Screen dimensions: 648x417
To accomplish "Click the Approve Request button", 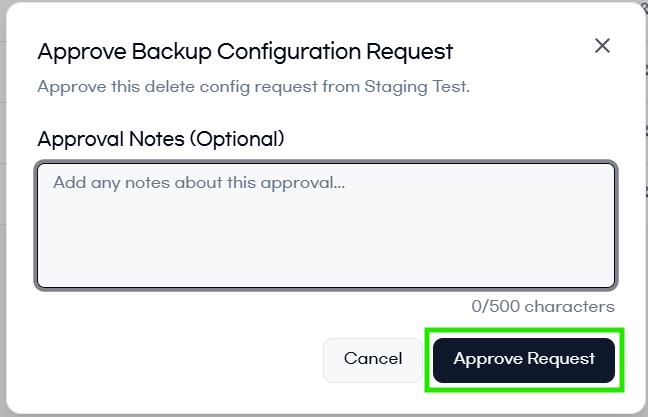I will 524,359.
